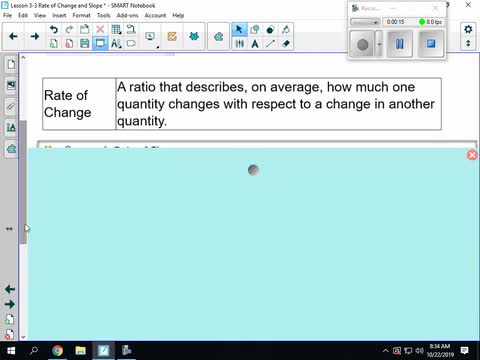Open the Add-ons menu

click(x=127, y=15)
